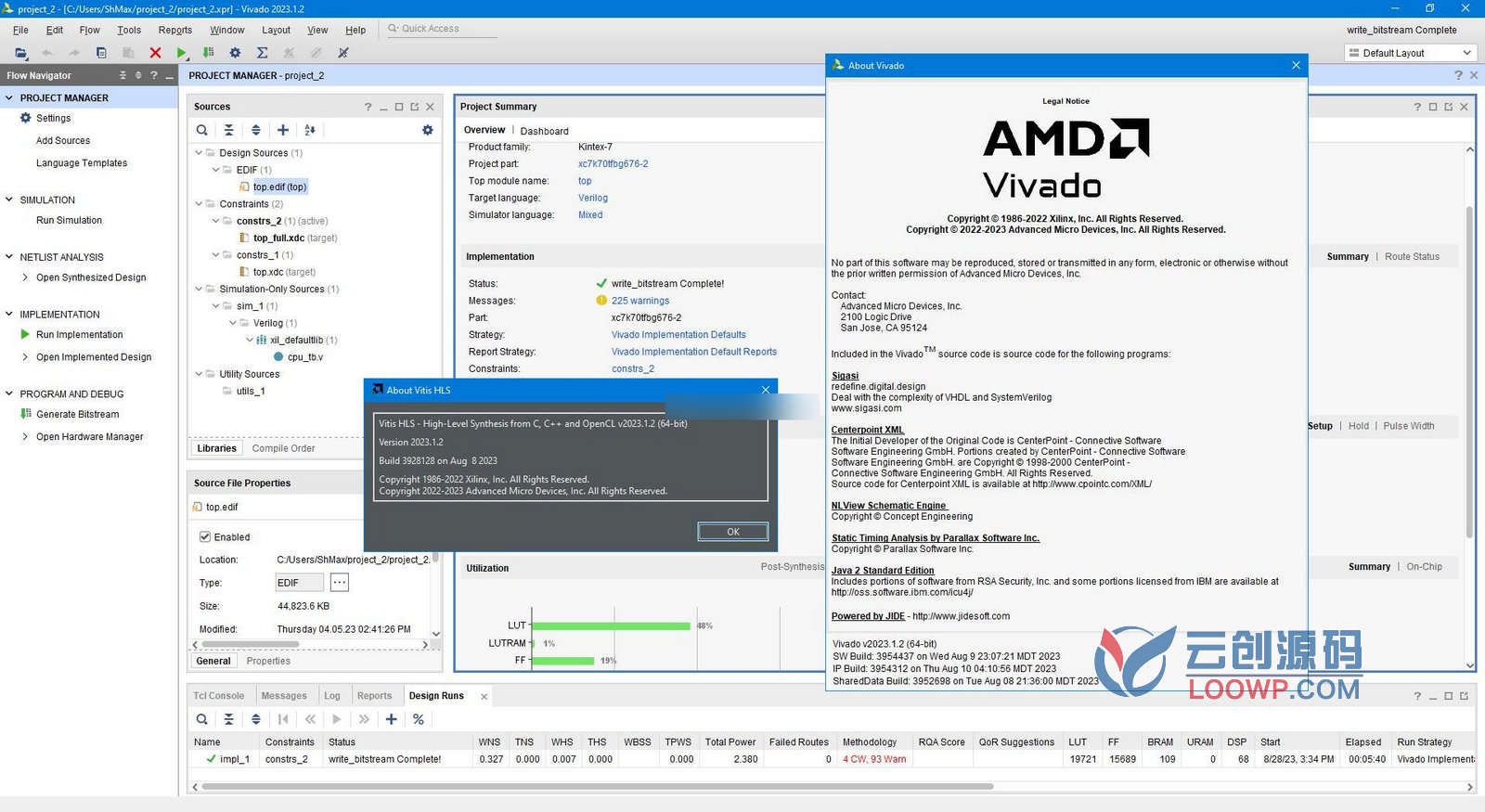Switch to the Tcl Console tab
1485x812 pixels.
(218, 696)
